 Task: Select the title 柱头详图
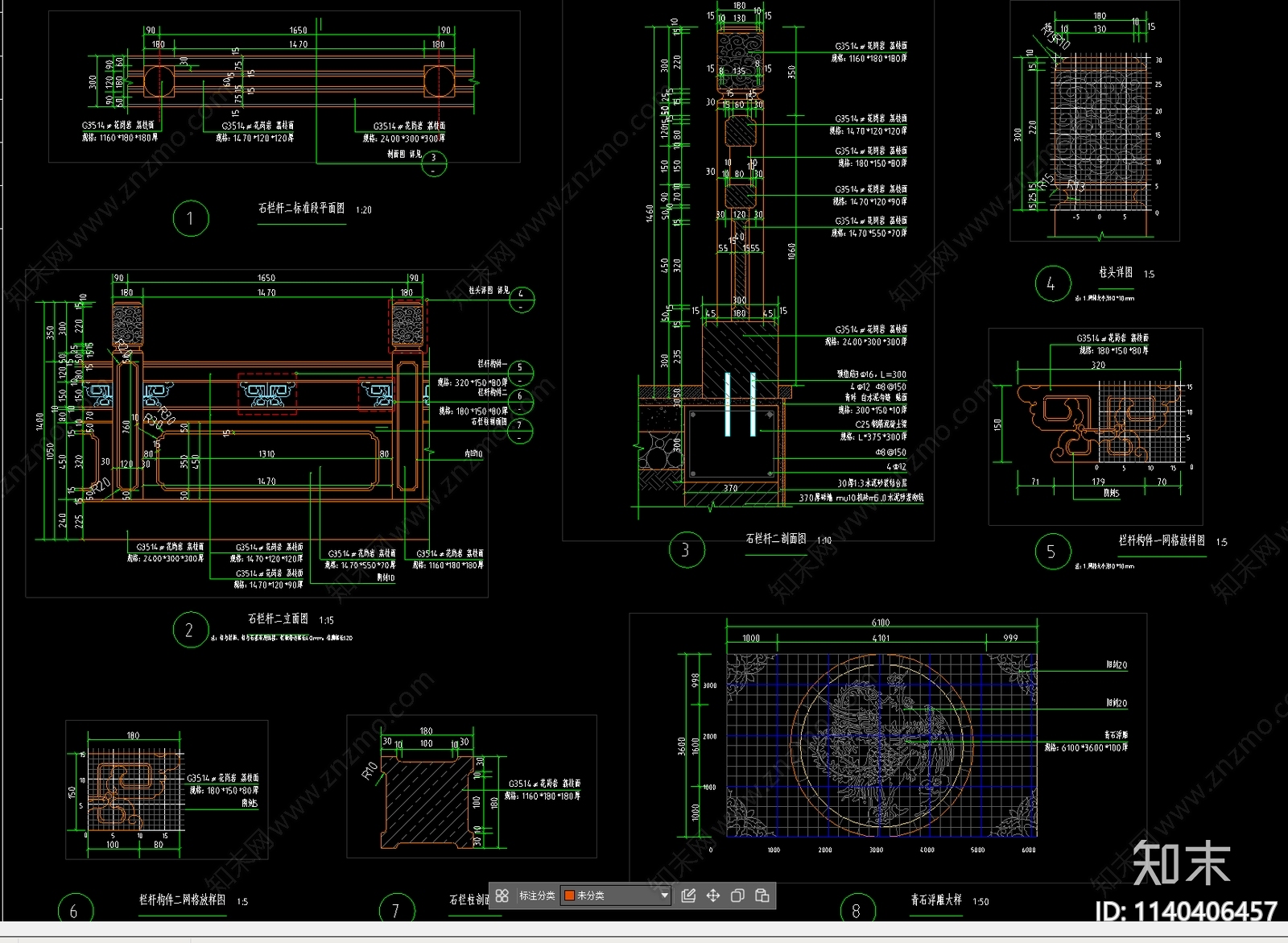[1116, 272]
